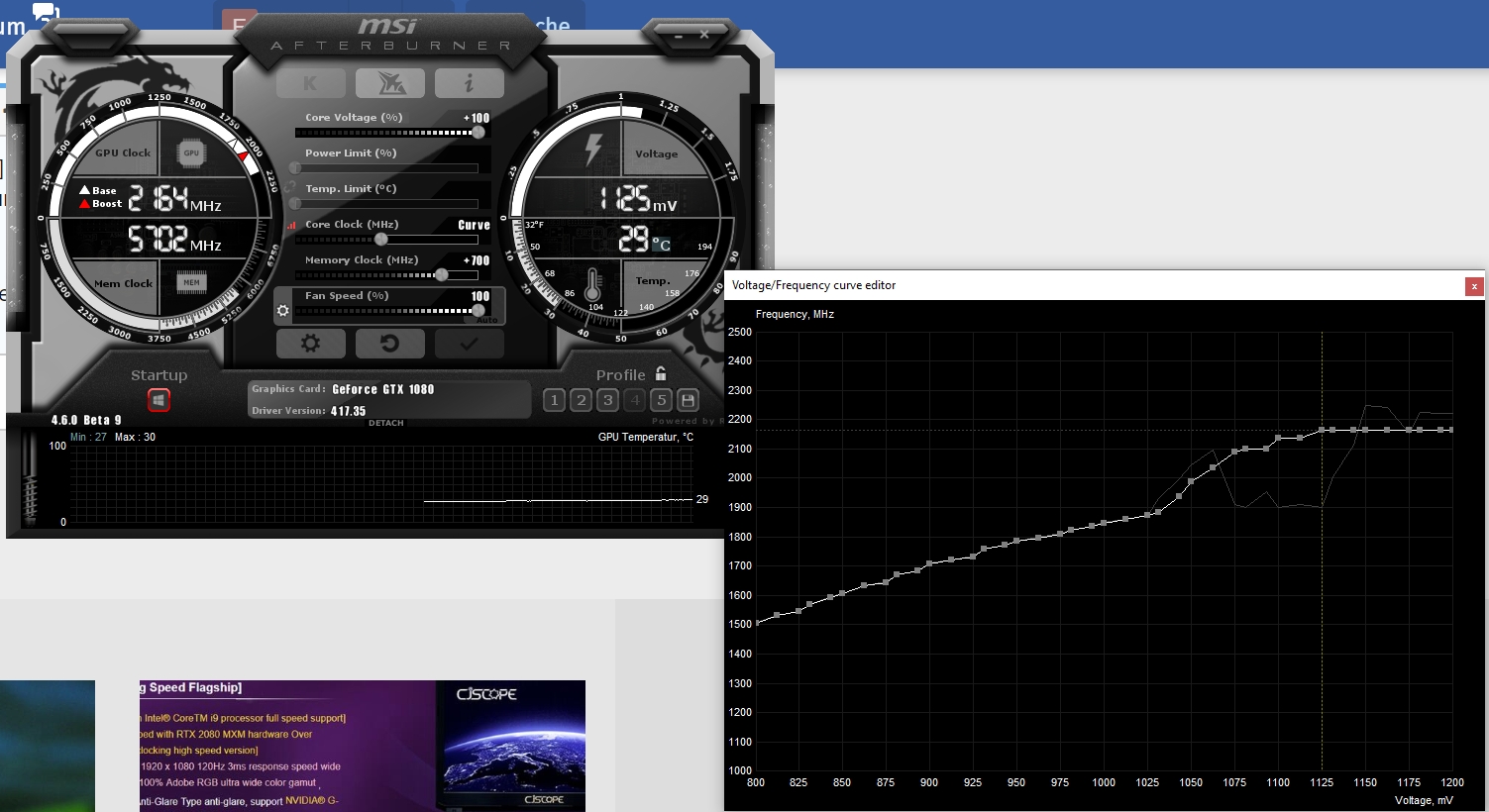Select the curve point at 1125 mV
This screenshot has width=1489, height=812.
point(1322,430)
